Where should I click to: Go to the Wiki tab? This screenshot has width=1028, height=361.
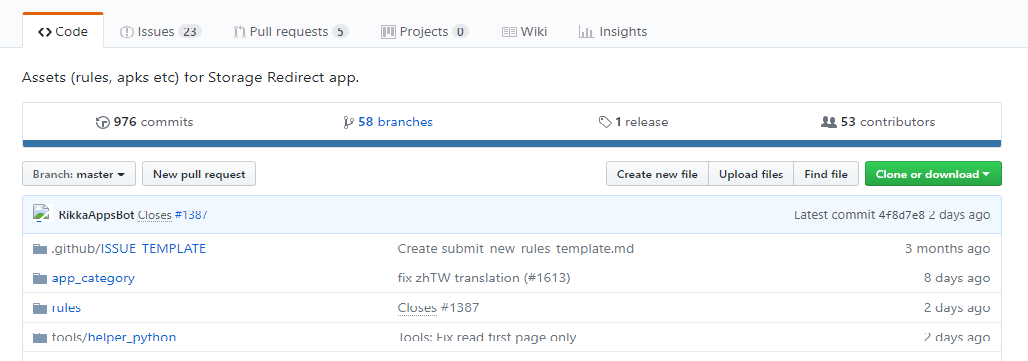[x=524, y=31]
